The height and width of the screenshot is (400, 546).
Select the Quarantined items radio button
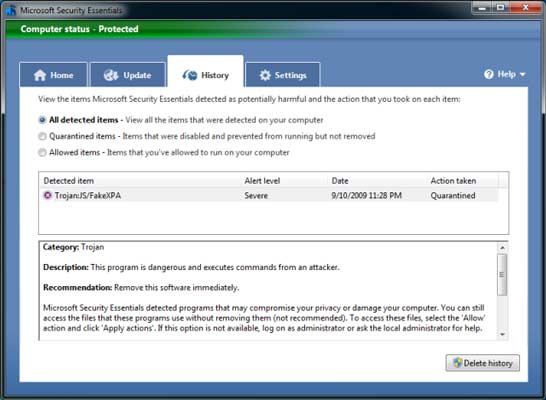[x=42, y=136]
